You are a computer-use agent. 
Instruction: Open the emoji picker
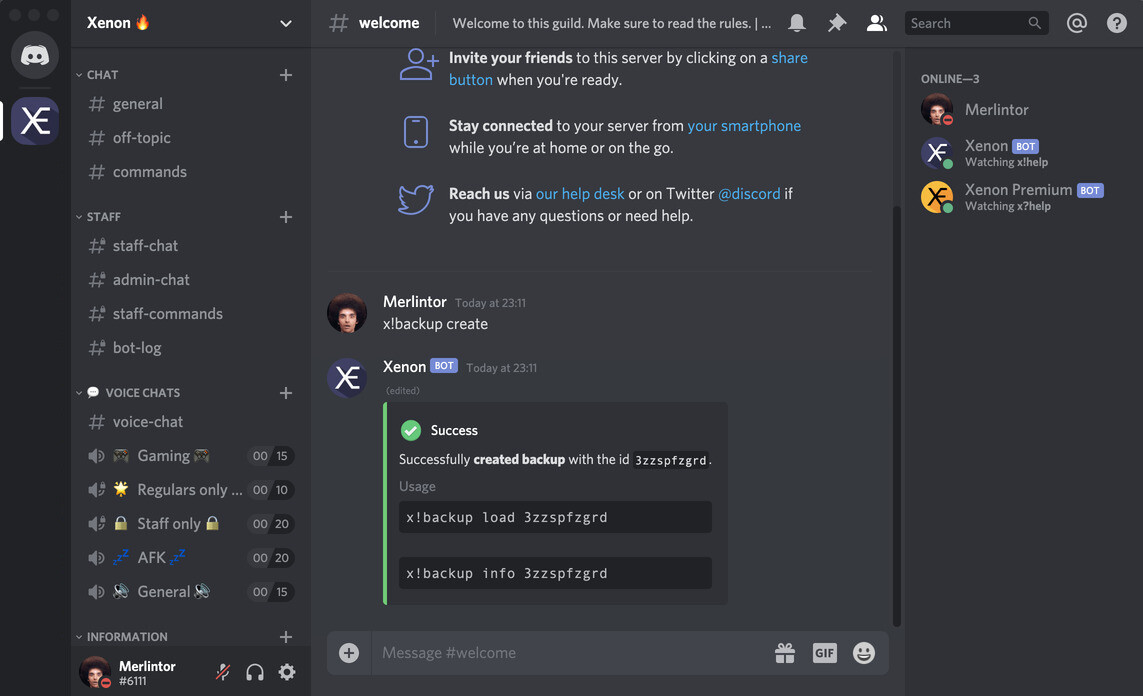[x=863, y=652]
